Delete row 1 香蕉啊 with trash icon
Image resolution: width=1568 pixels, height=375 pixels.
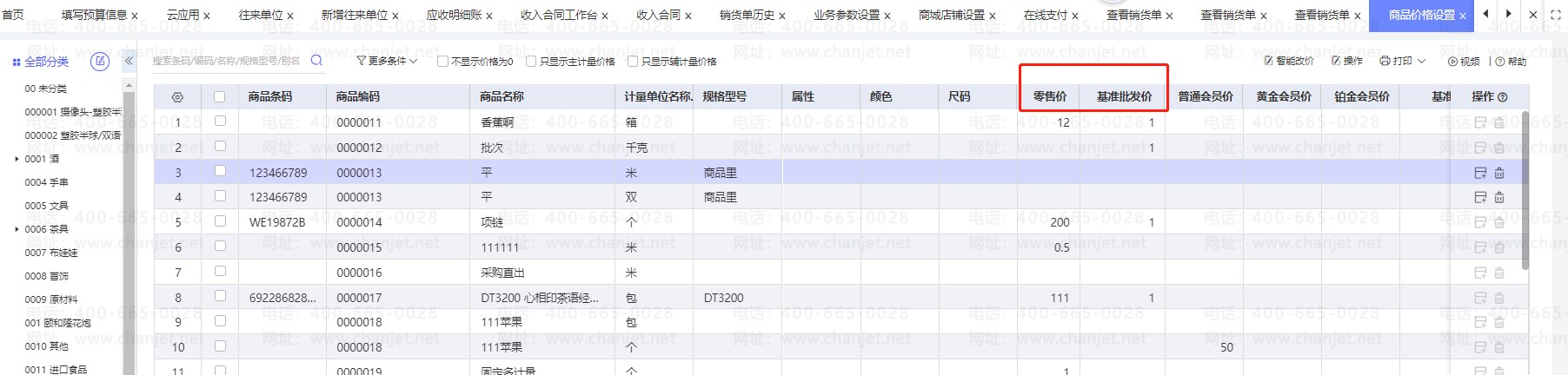(x=1499, y=122)
